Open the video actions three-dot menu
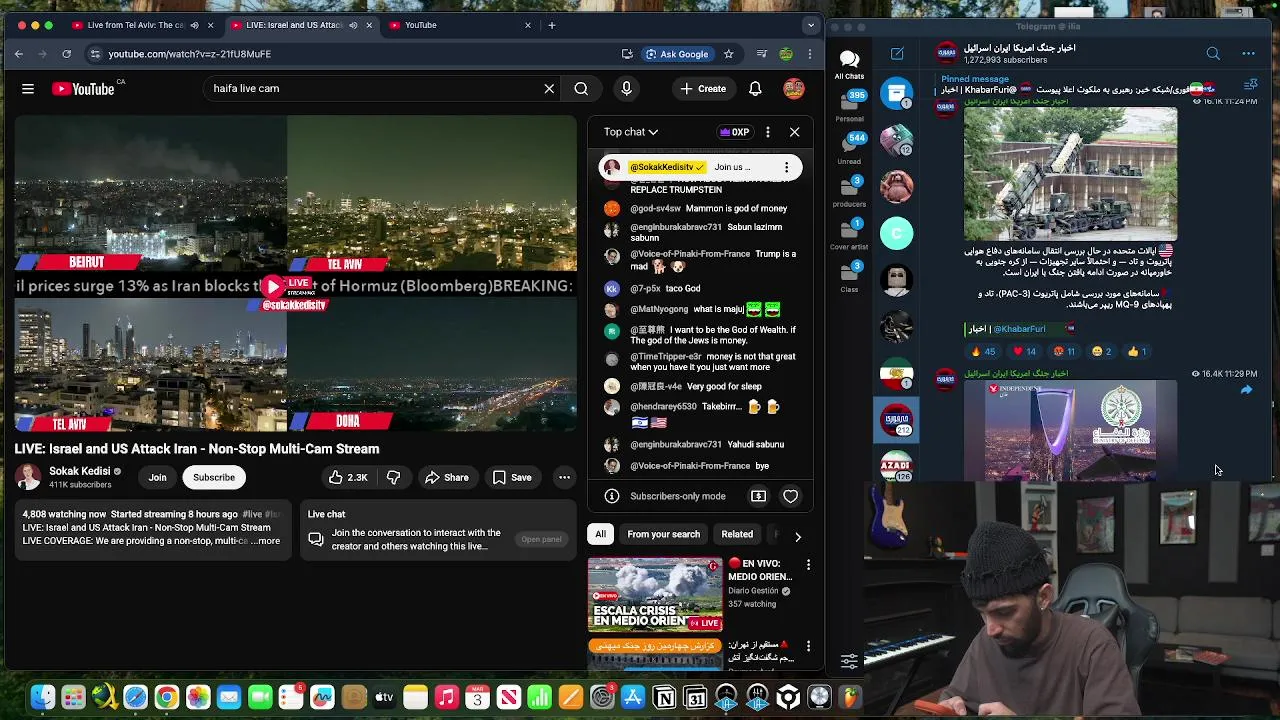 coord(564,478)
